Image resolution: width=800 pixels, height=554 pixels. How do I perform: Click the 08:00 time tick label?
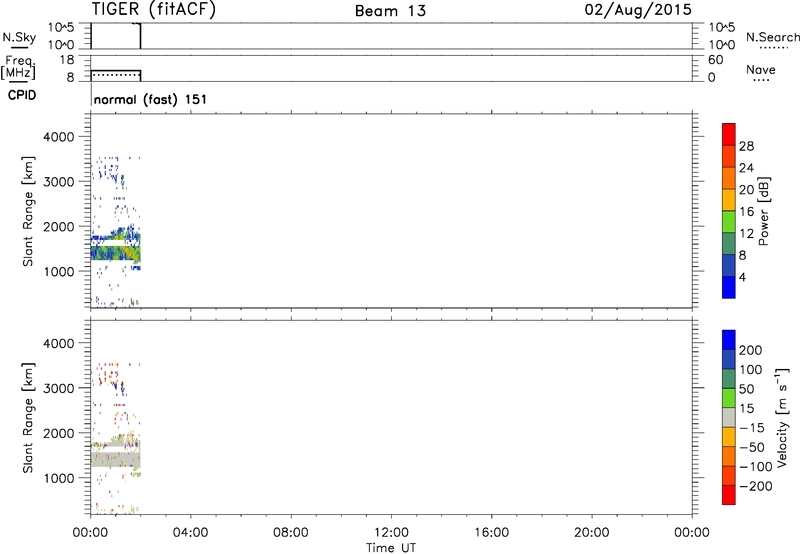(291, 533)
